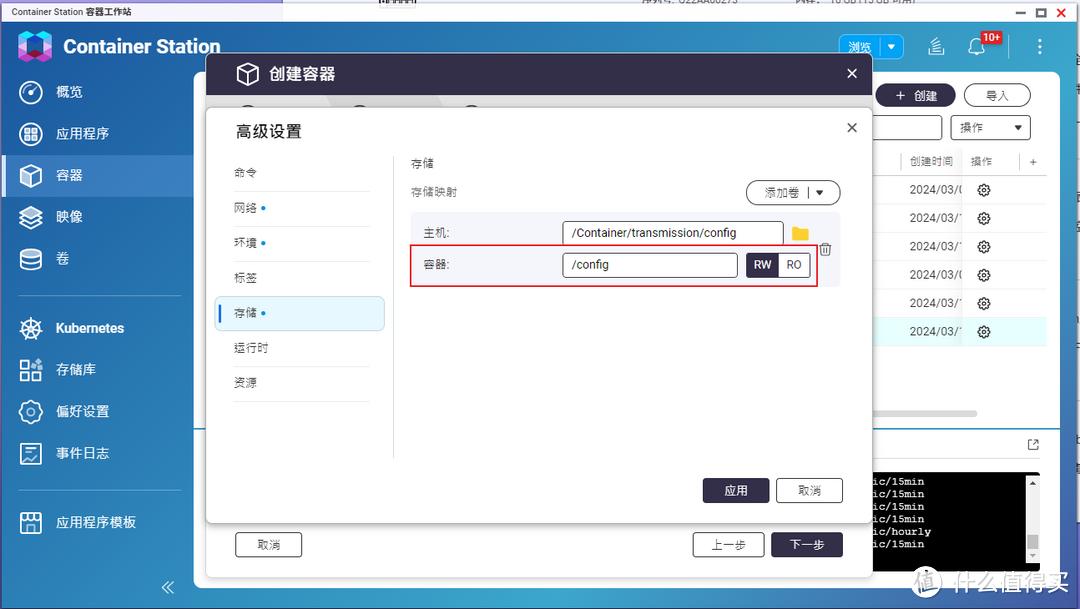The image size is (1080, 609).
Task: Close the 高级设置 advanced settings dialog
Action: pyautogui.click(x=852, y=127)
